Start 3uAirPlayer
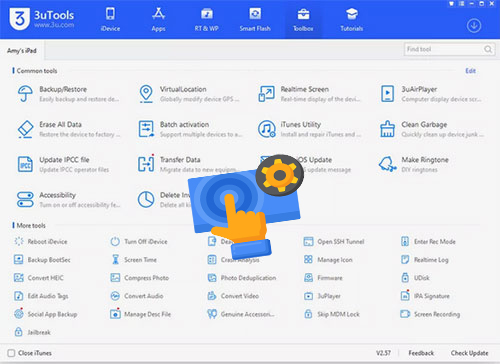500x364 pixels. point(431,94)
